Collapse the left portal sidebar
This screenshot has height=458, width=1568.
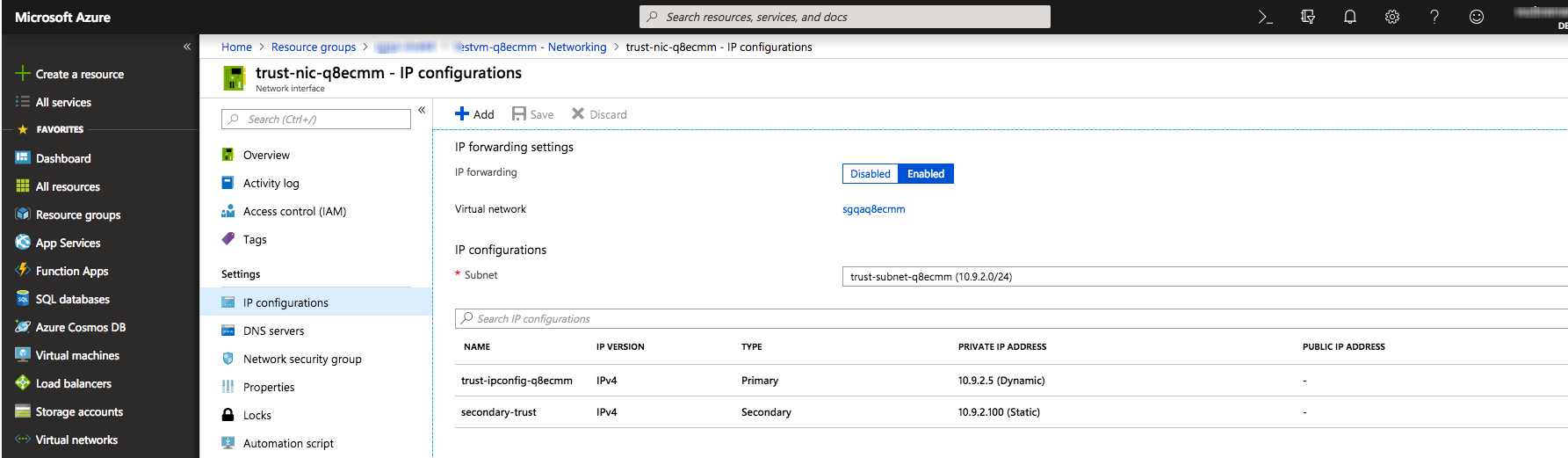coord(187,47)
